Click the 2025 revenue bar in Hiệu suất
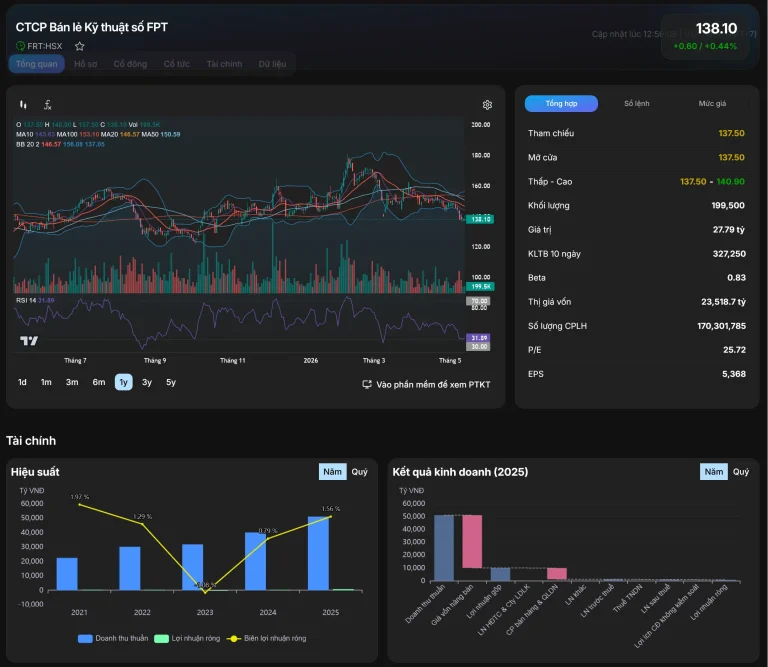Viewport: 768px width, 667px height. pos(318,553)
